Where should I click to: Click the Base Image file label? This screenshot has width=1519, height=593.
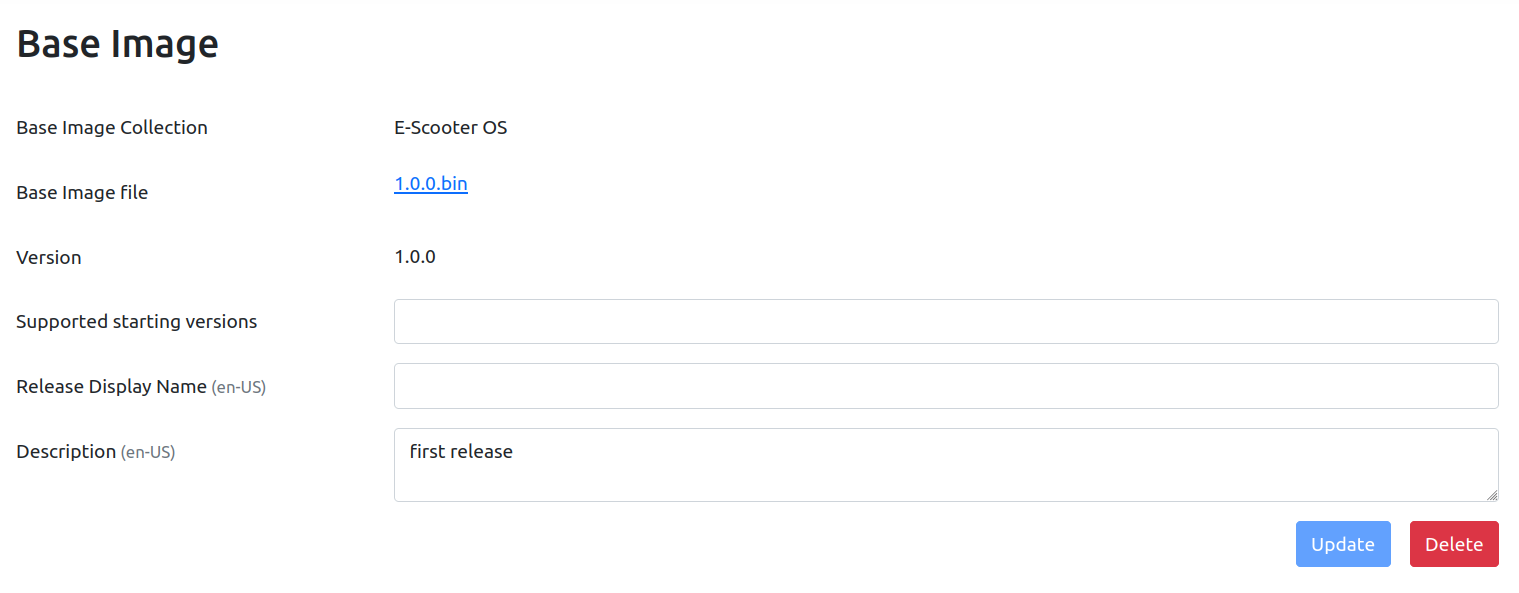[x=82, y=193]
